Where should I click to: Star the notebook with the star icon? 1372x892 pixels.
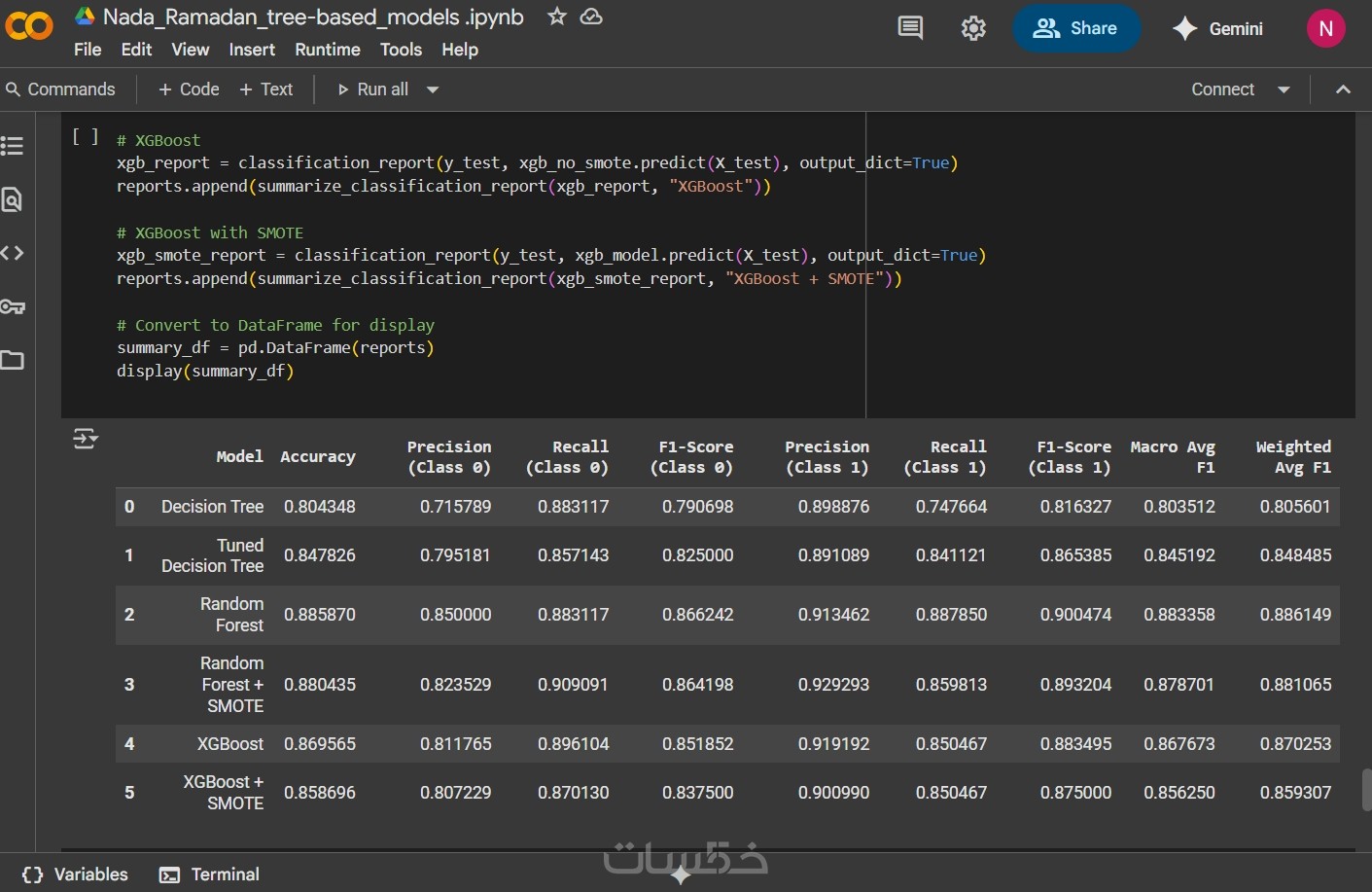[556, 17]
